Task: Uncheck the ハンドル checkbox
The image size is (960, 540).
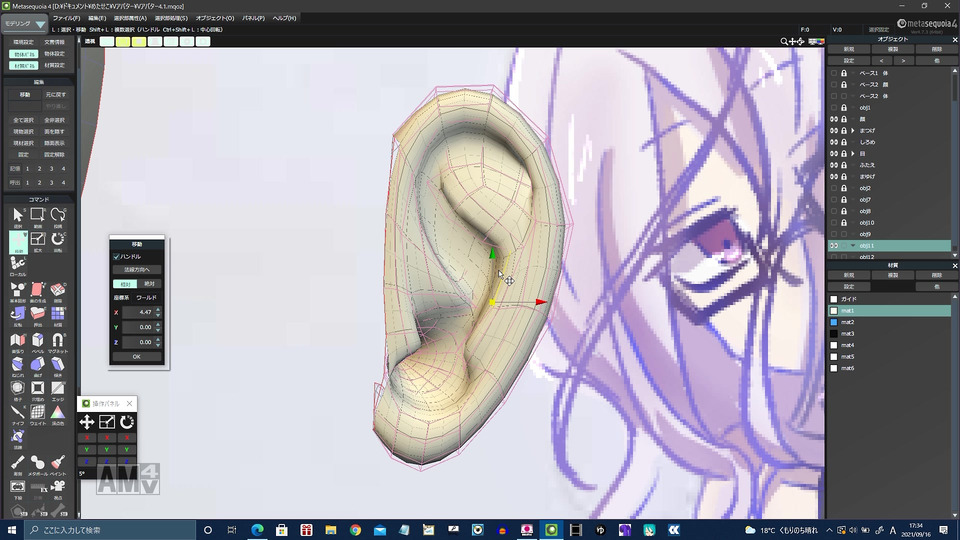Action: point(116,257)
